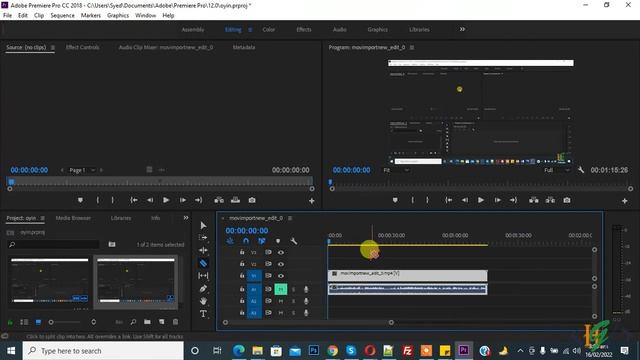Click the Project panel search field
Screen dimensions: 640x360
(54, 244)
